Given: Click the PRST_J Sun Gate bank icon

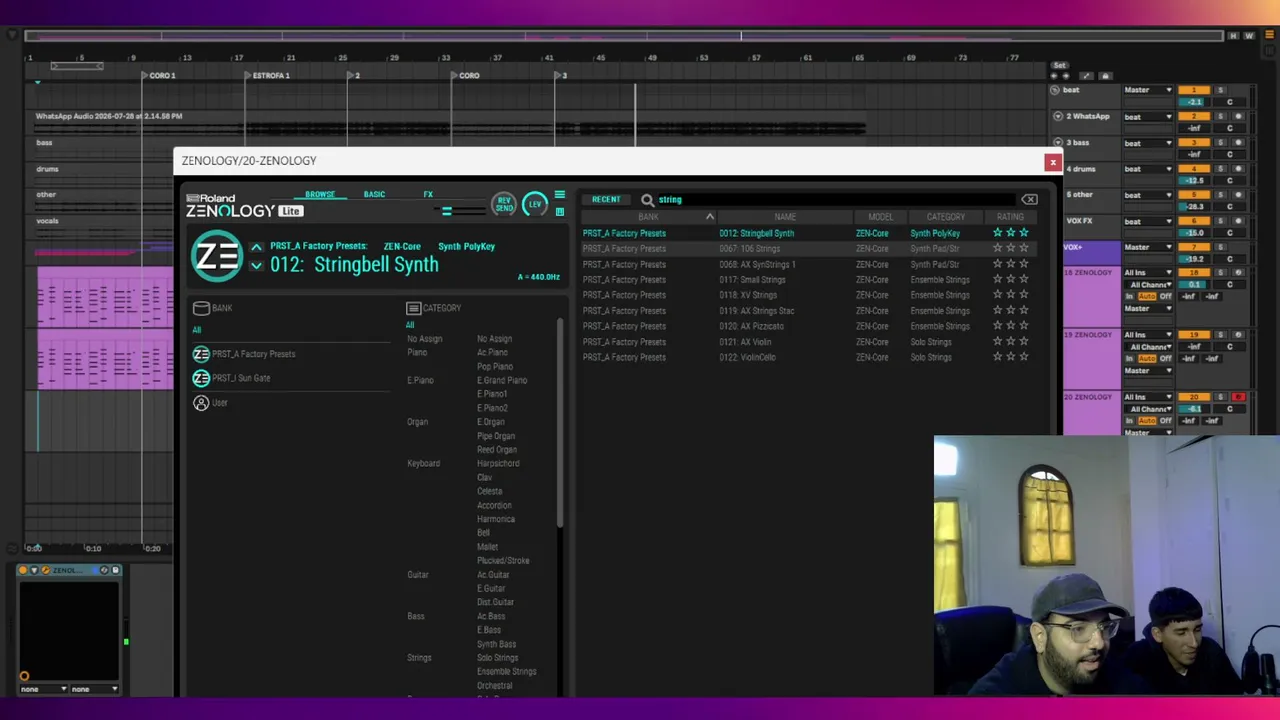Looking at the screenshot, I should pos(201,378).
